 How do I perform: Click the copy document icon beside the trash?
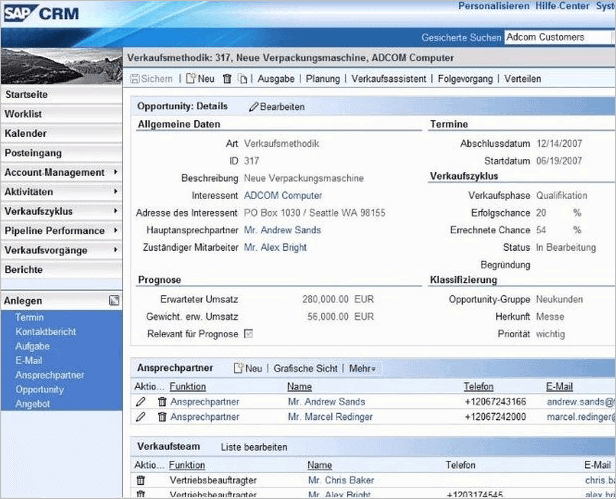(242, 78)
